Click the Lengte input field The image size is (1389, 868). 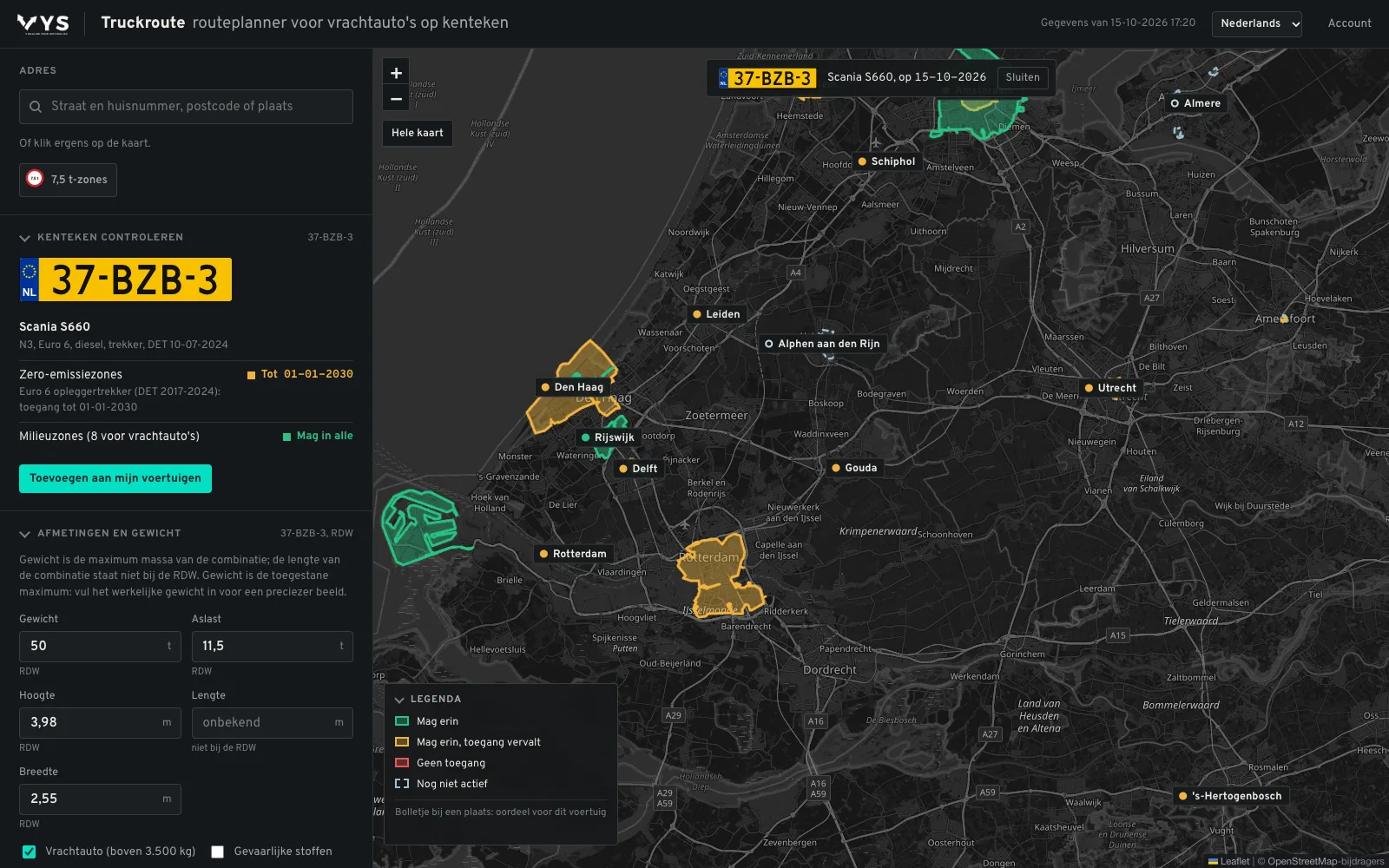(x=272, y=723)
